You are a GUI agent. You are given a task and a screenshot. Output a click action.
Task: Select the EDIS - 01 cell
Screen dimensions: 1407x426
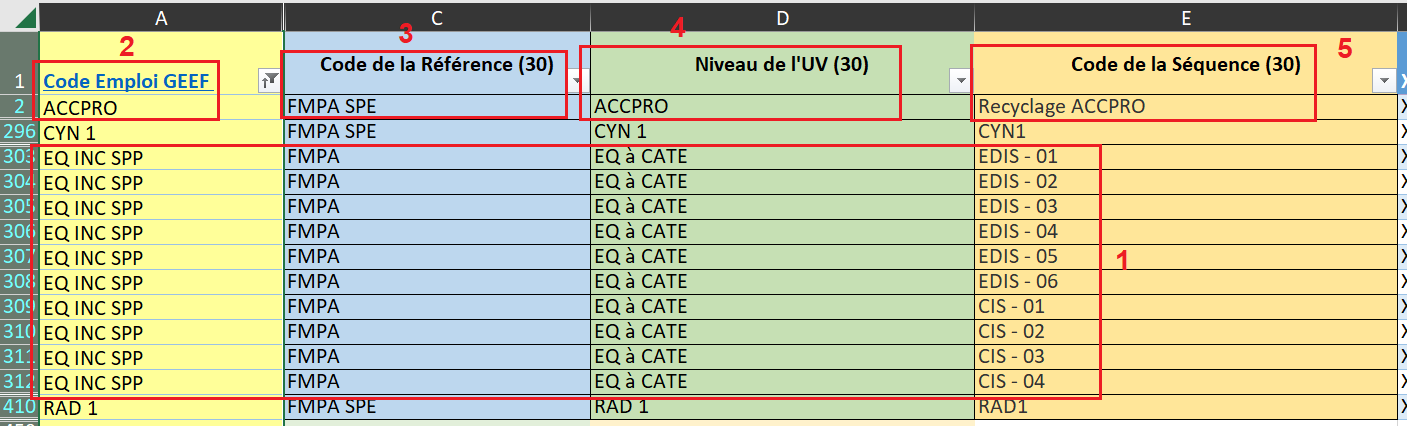point(1185,156)
